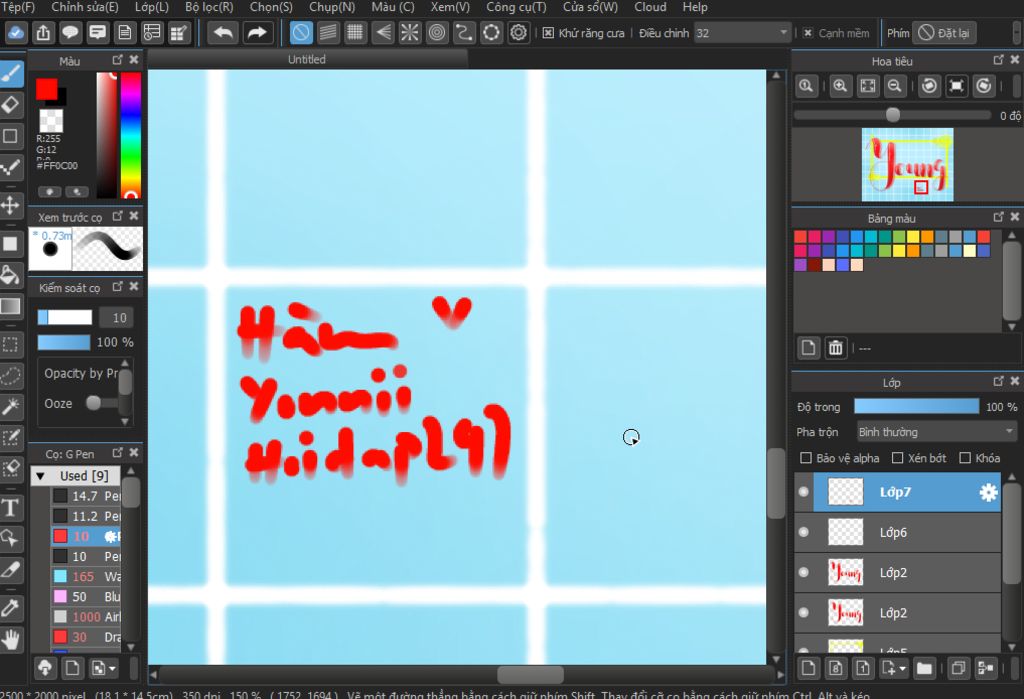1024x699 pixels.
Task: Open the Công cụ(T) menu
Action: [x=516, y=7]
